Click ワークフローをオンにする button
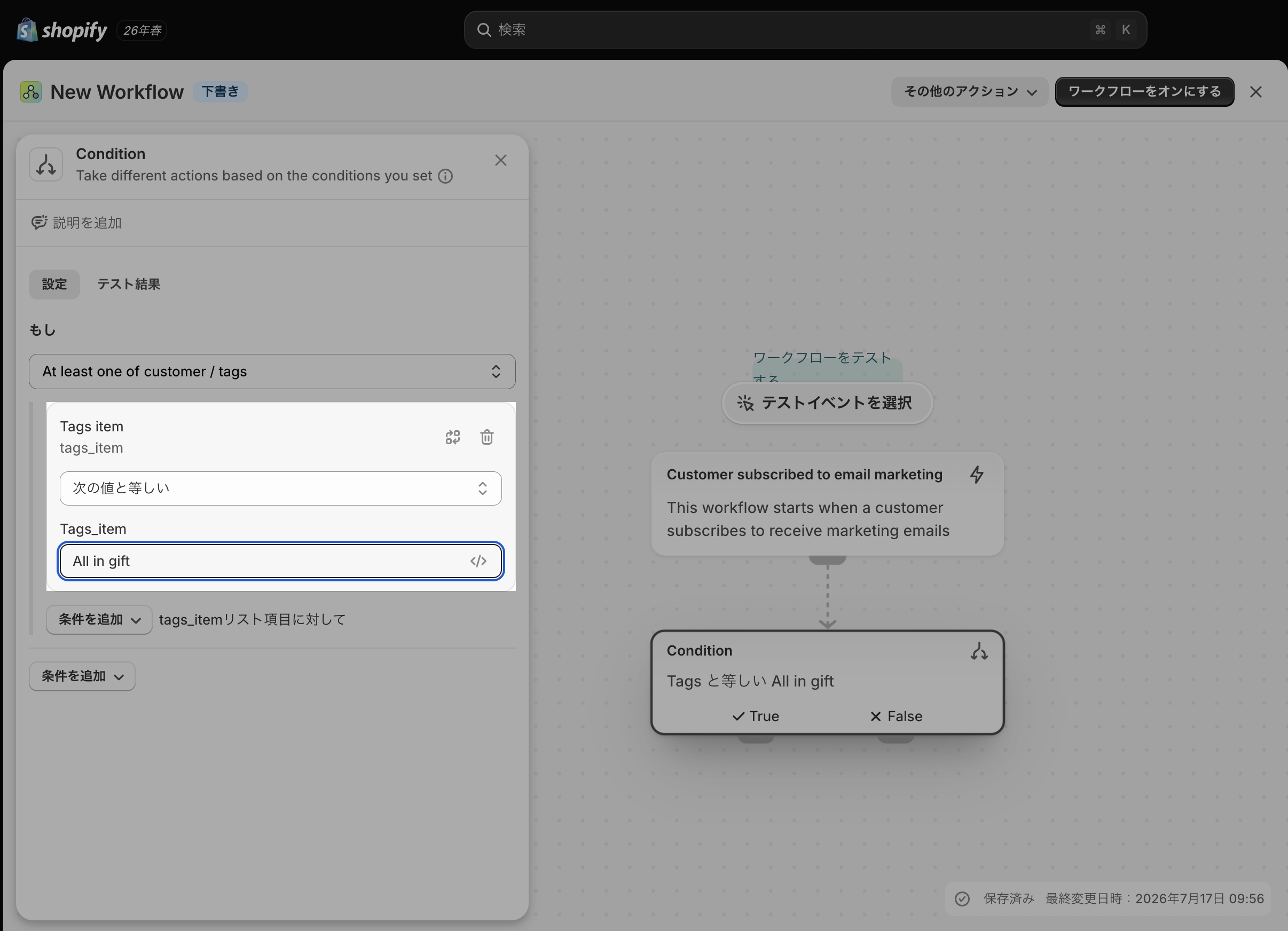This screenshot has height=931, width=1288. pyautogui.click(x=1144, y=91)
